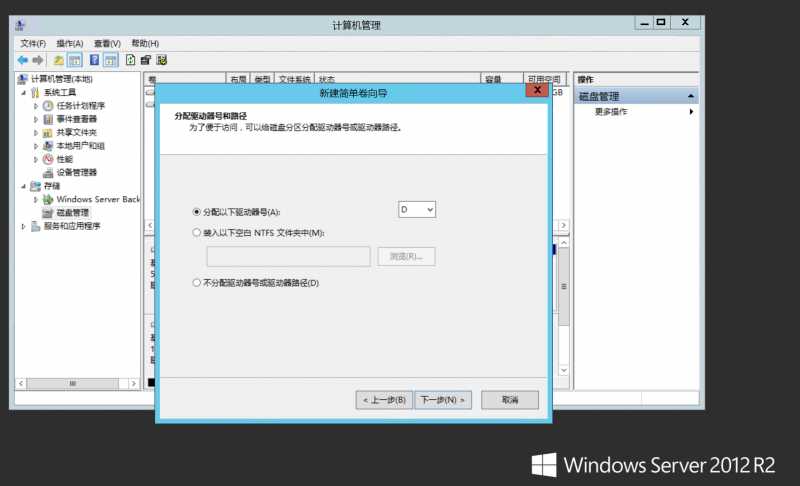This screenshot has height=486, width=800.
Task: Click the 浏览(R)... browse button
Action: coord(406,257)
